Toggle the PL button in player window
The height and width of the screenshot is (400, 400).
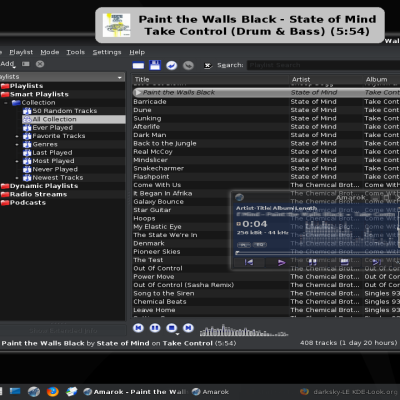[x=244, y=245]
